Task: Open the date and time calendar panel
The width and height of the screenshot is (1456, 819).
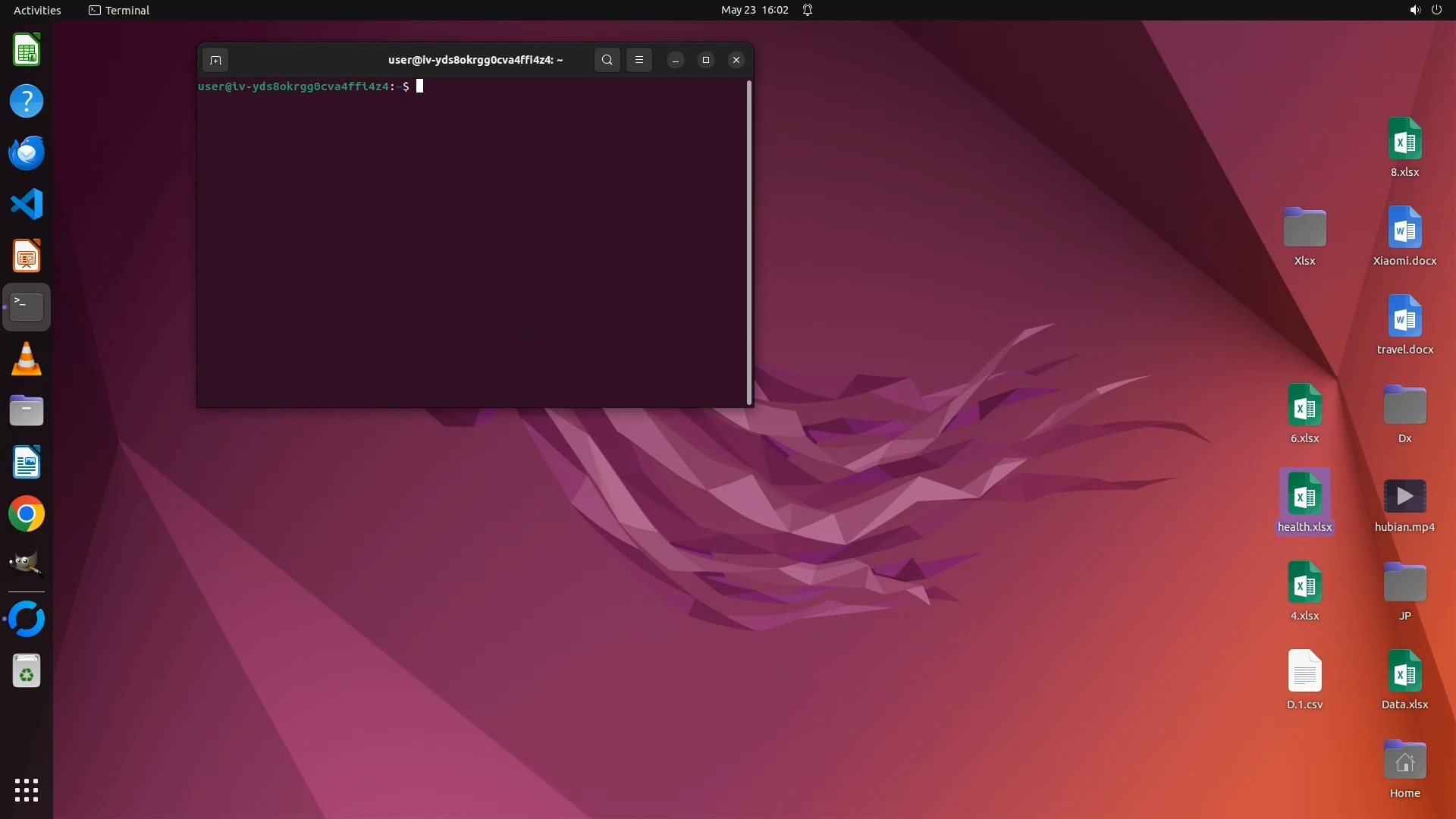Action: tap(754, 10)
